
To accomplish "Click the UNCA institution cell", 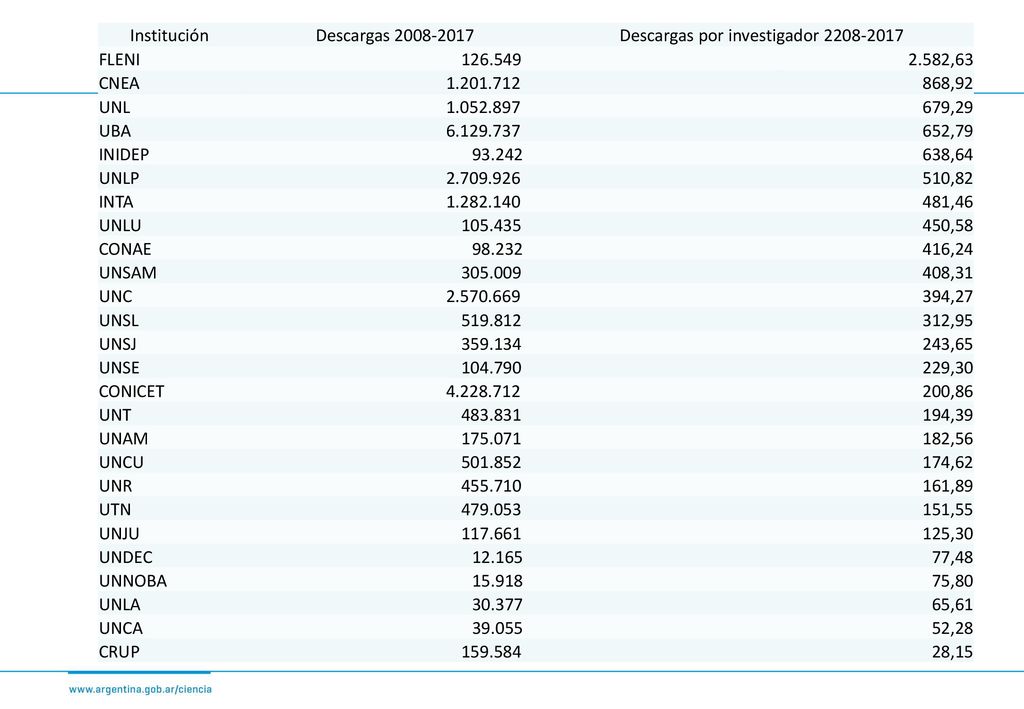I will coord(121,628).
